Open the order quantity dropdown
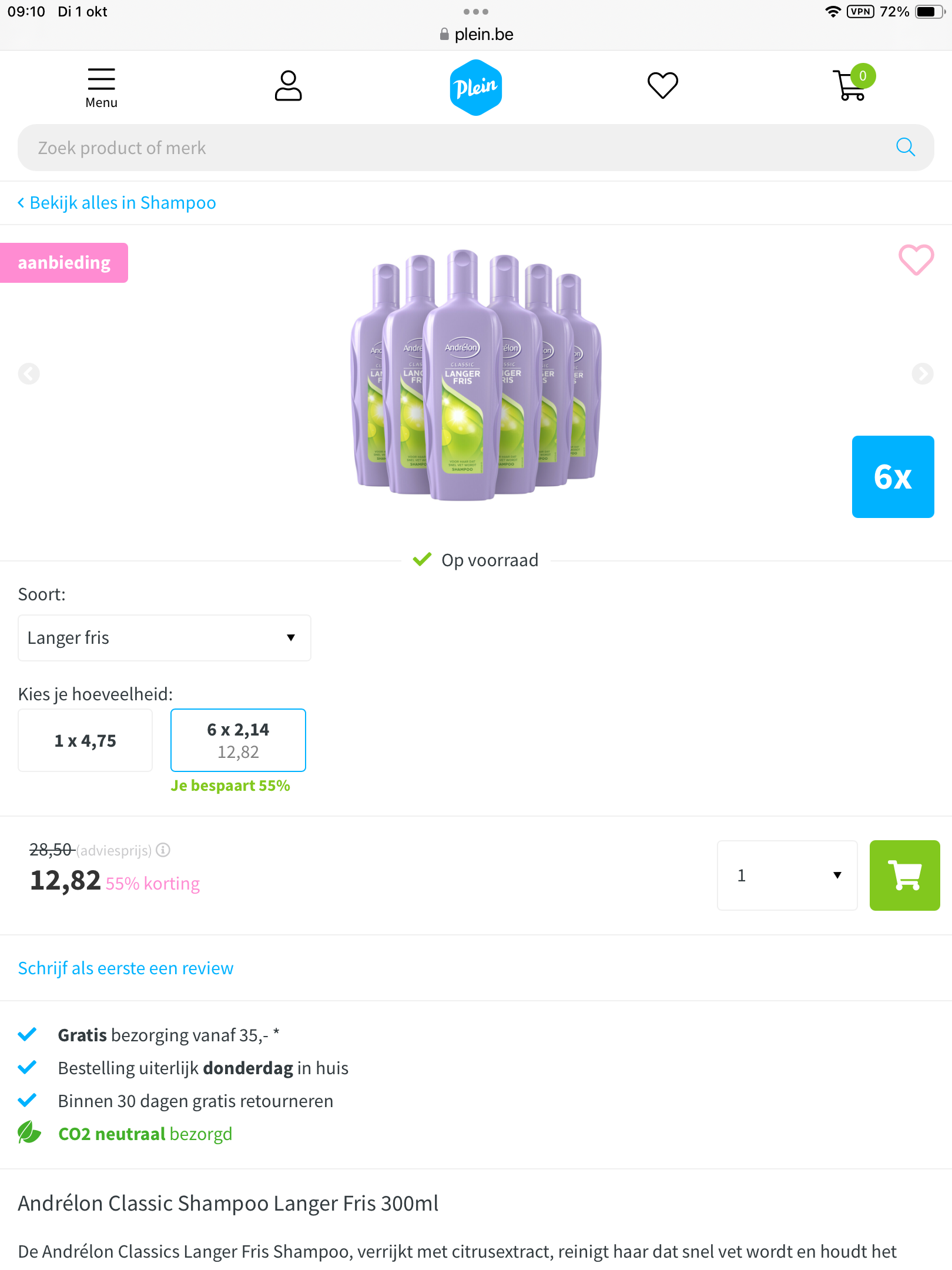 coord(786,875)
